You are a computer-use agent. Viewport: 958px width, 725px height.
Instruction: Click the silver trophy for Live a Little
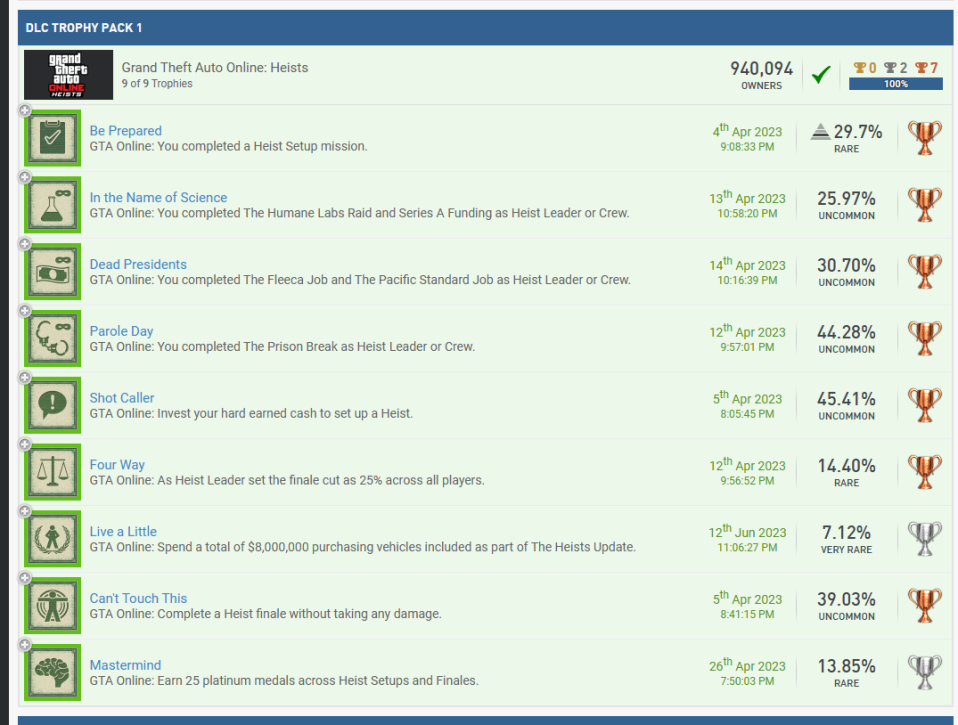click(x=924, y=540)
